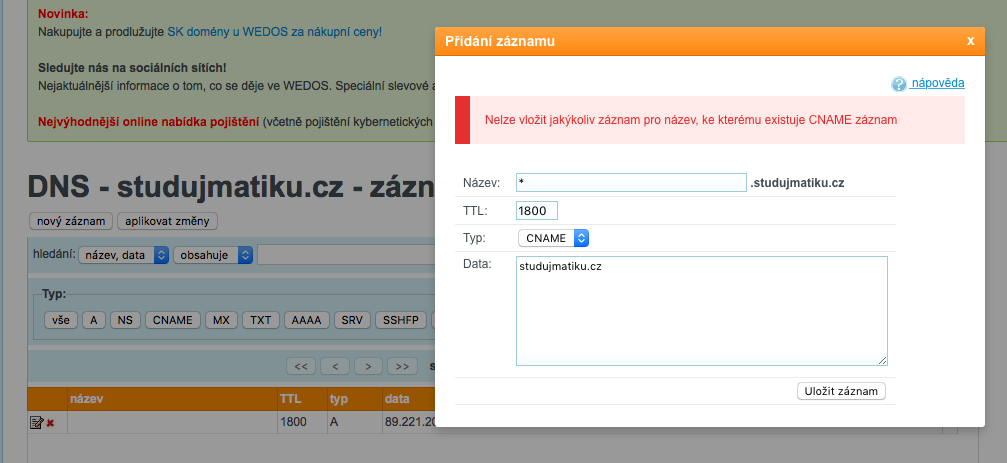The width and height of the screenshot is (1007, 463).
Task: Go to previous page with < button
Action: [x=335, y=366]
